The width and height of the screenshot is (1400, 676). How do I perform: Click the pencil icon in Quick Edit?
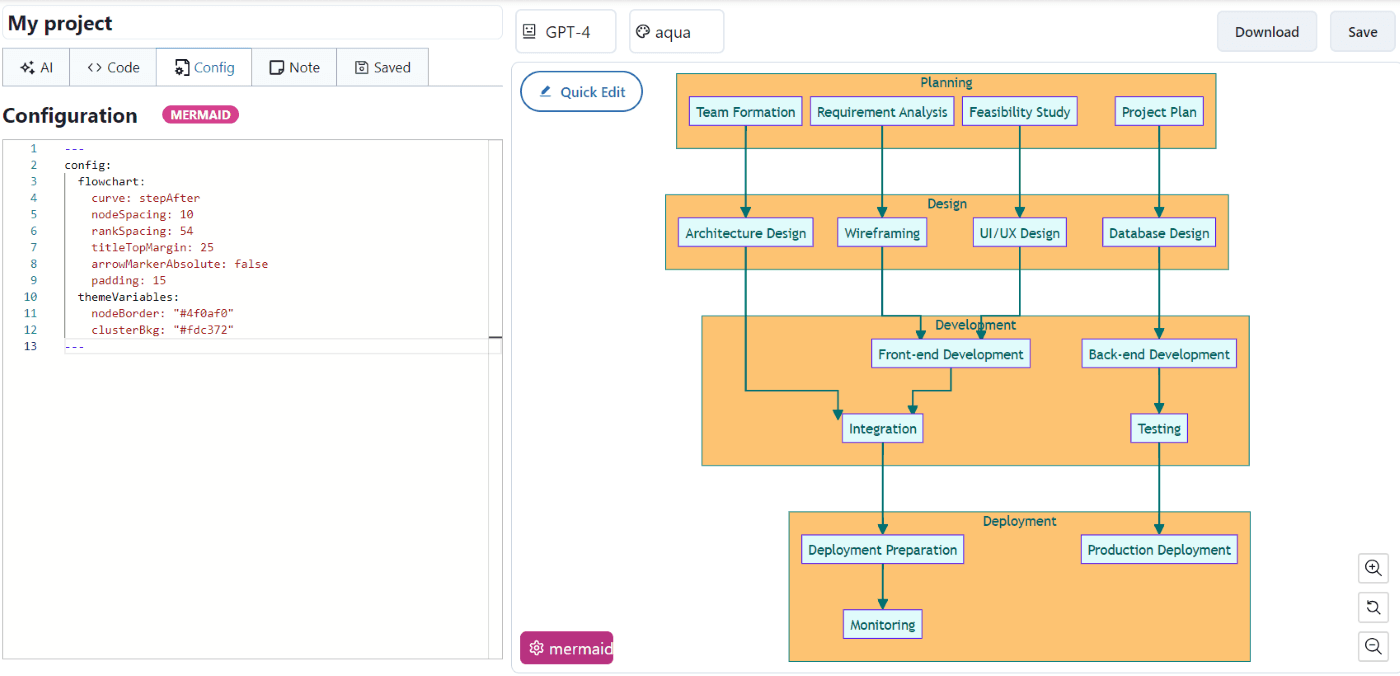[545, 91]
